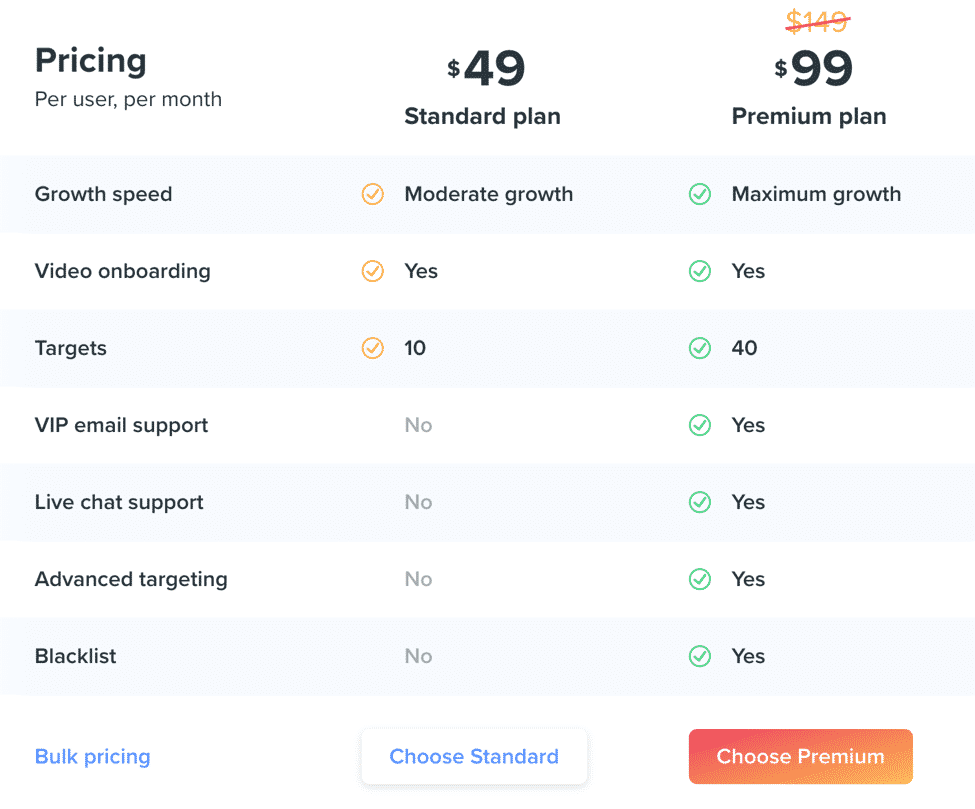Click the Standard plan heading
The height and width of the screenshot is (809, 975).
coord(482,116)
